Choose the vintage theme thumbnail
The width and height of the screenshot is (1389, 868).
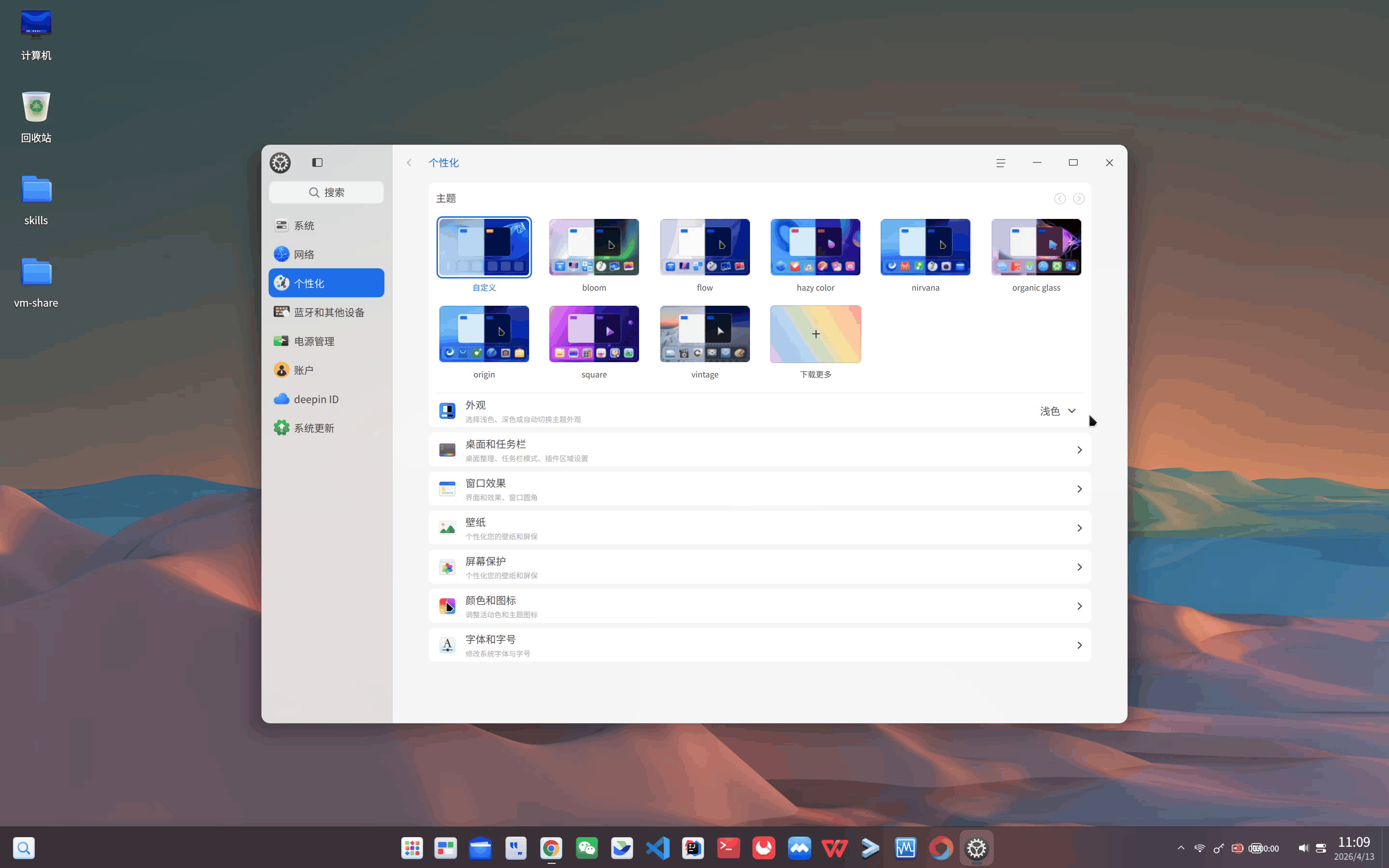(x=705, y=334)
